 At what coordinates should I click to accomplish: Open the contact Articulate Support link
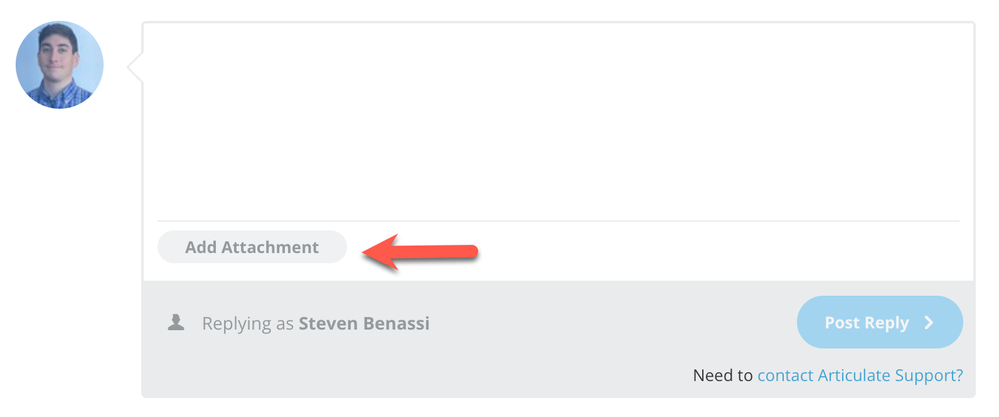click(x=860, y=376)
